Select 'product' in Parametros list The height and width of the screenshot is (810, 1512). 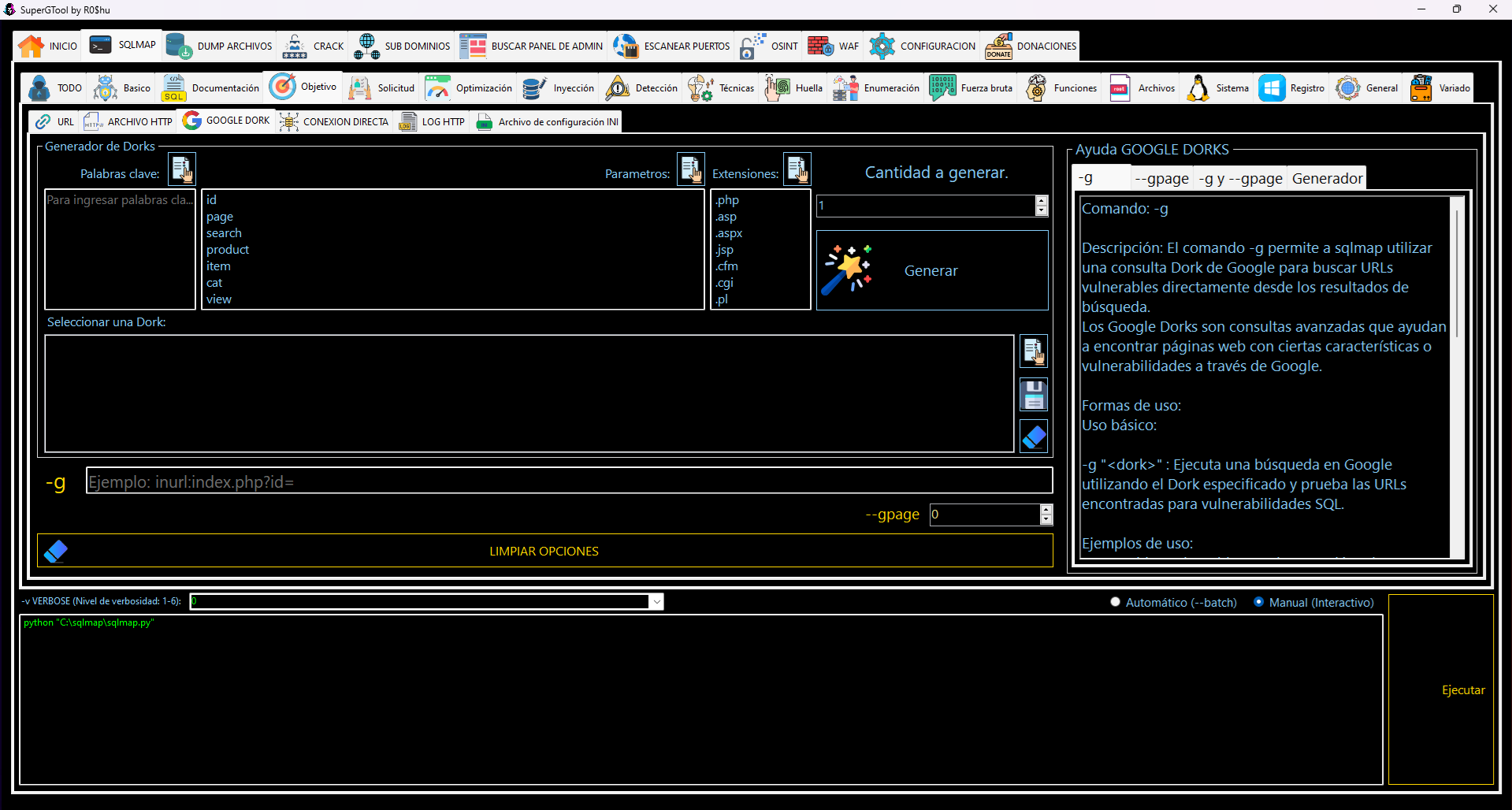point(228,250)
